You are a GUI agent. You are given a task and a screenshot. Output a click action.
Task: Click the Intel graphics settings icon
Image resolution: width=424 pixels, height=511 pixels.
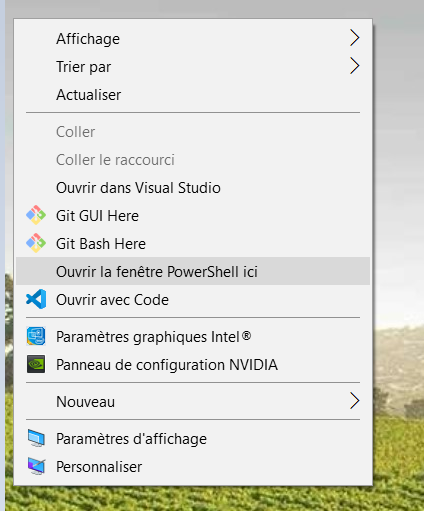click(x=36, y=336)
